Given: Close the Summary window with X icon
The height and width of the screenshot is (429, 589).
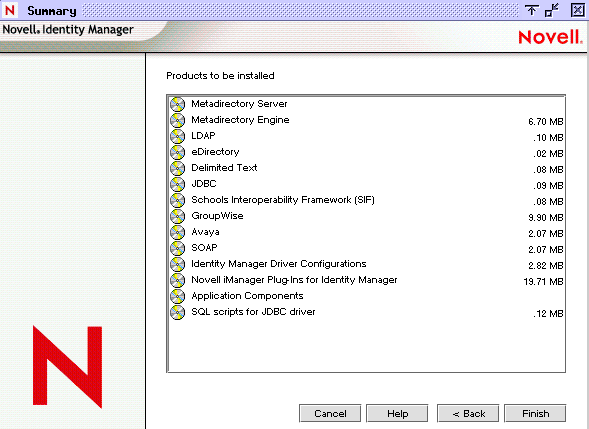Looking at the screenshot, I should pyautogui.click(x=578, y=10).
